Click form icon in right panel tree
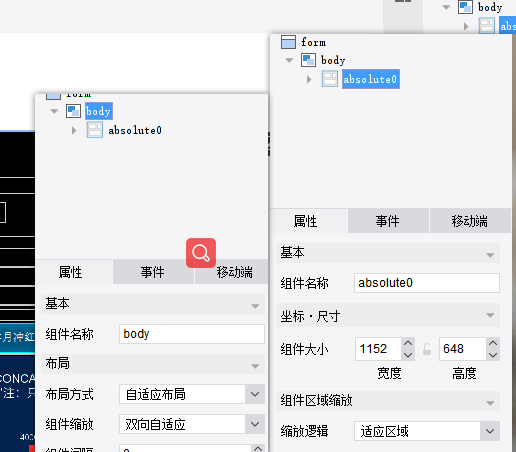This screenshot has width=516, height=452. click(288, 42)
